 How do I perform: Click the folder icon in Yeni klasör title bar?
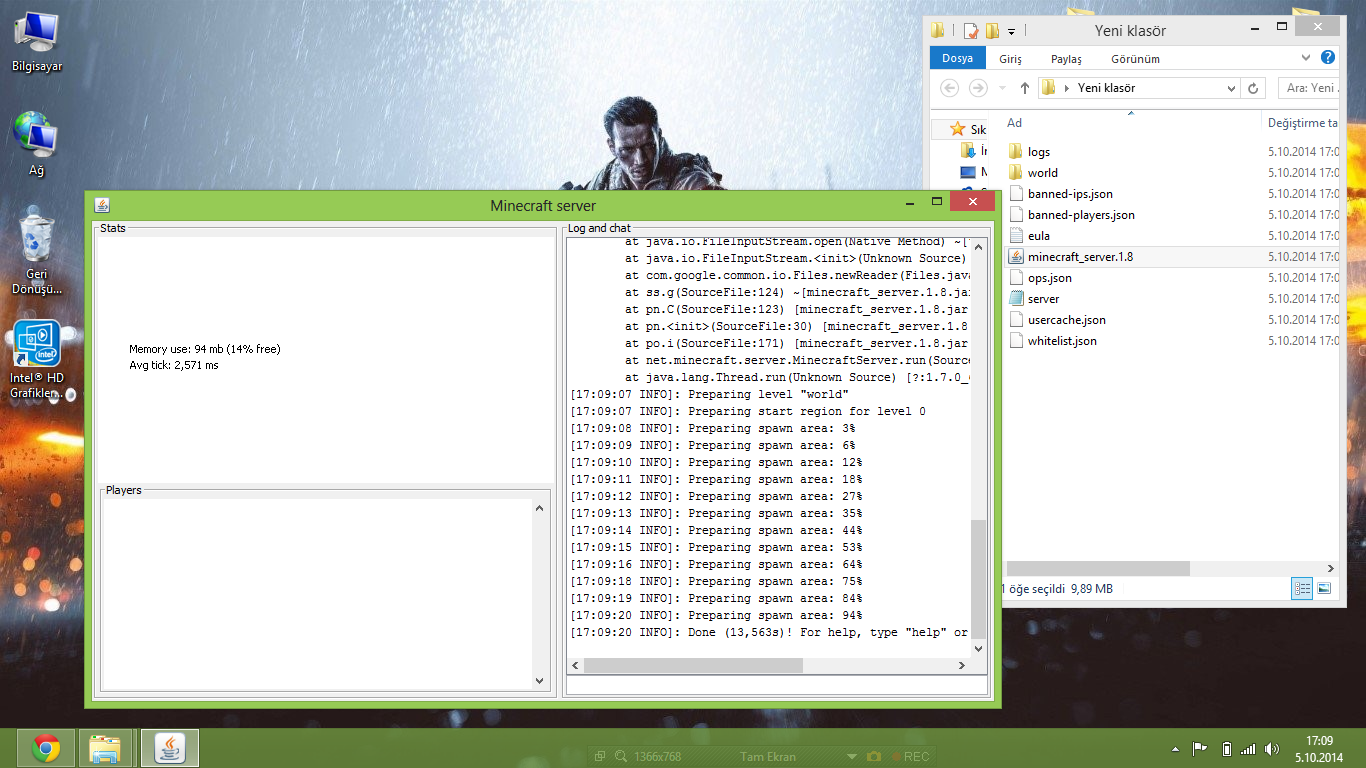coord(938,30)
